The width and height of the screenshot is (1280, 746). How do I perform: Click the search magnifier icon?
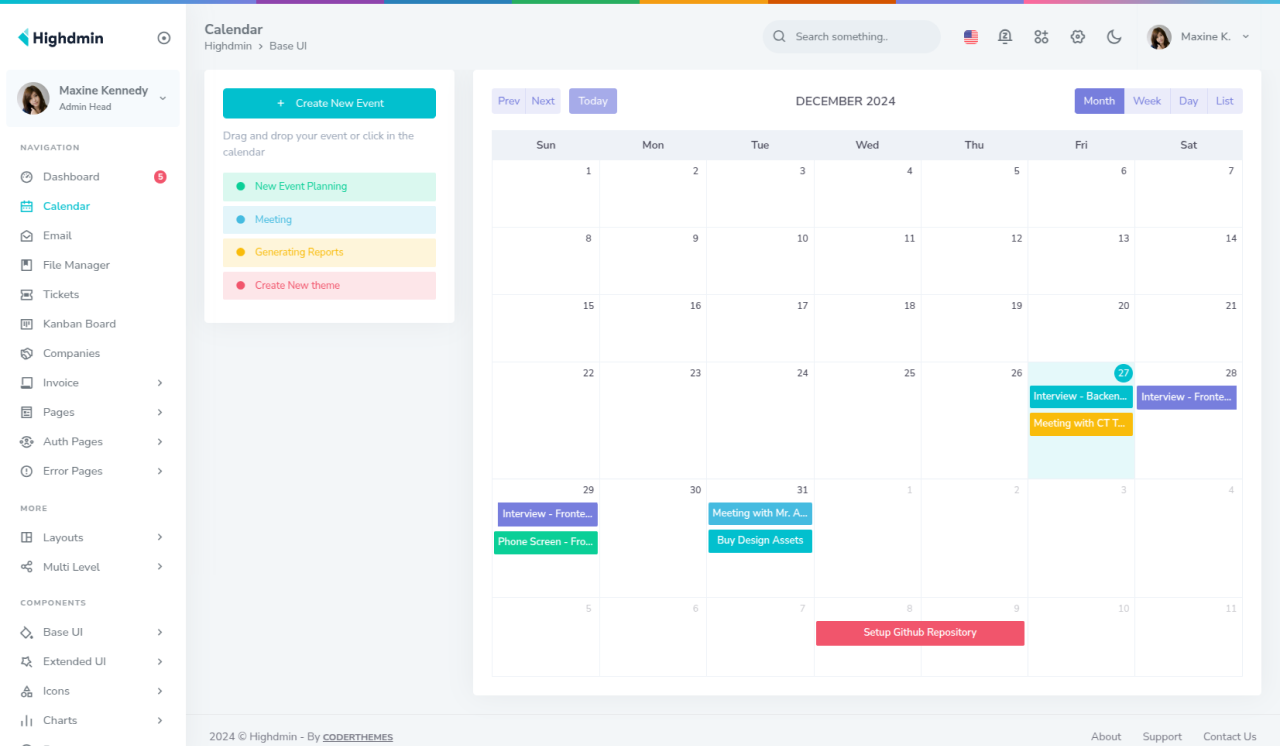point(779,37)
